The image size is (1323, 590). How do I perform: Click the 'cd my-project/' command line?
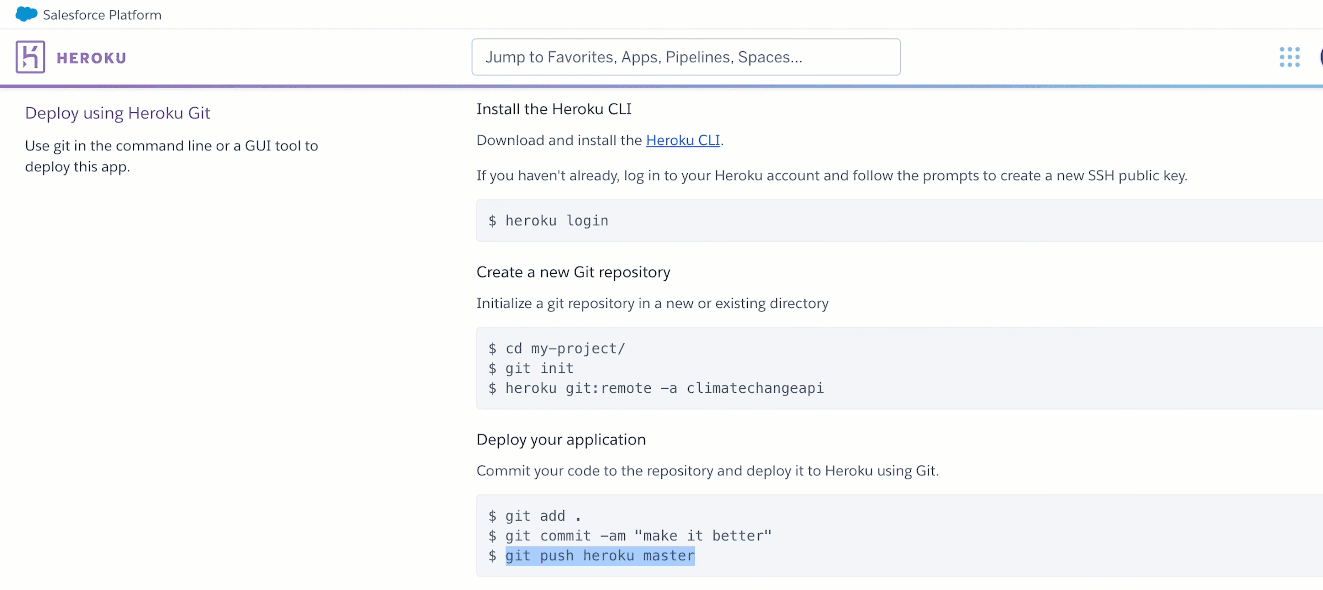tap(557, 349)
